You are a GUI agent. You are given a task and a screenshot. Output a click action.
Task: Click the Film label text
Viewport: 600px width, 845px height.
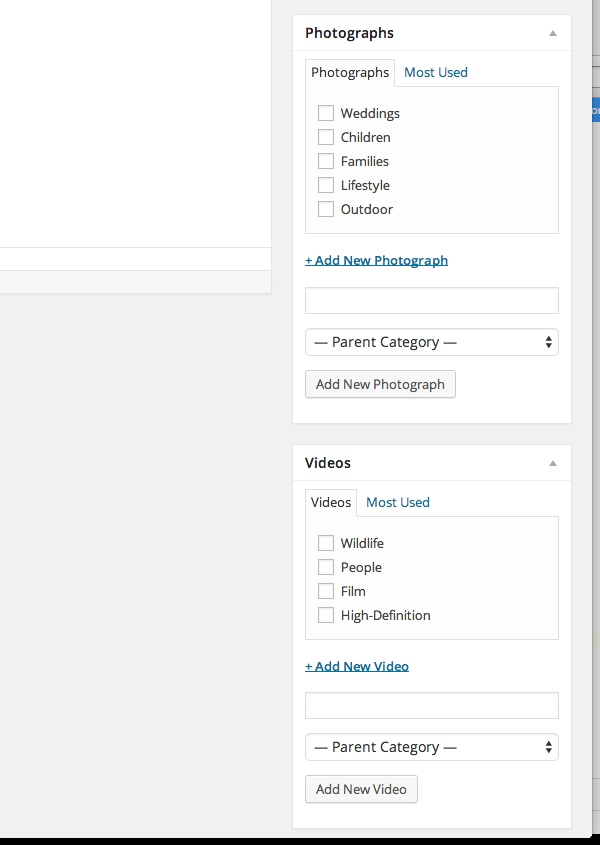[x=353, y=591]
